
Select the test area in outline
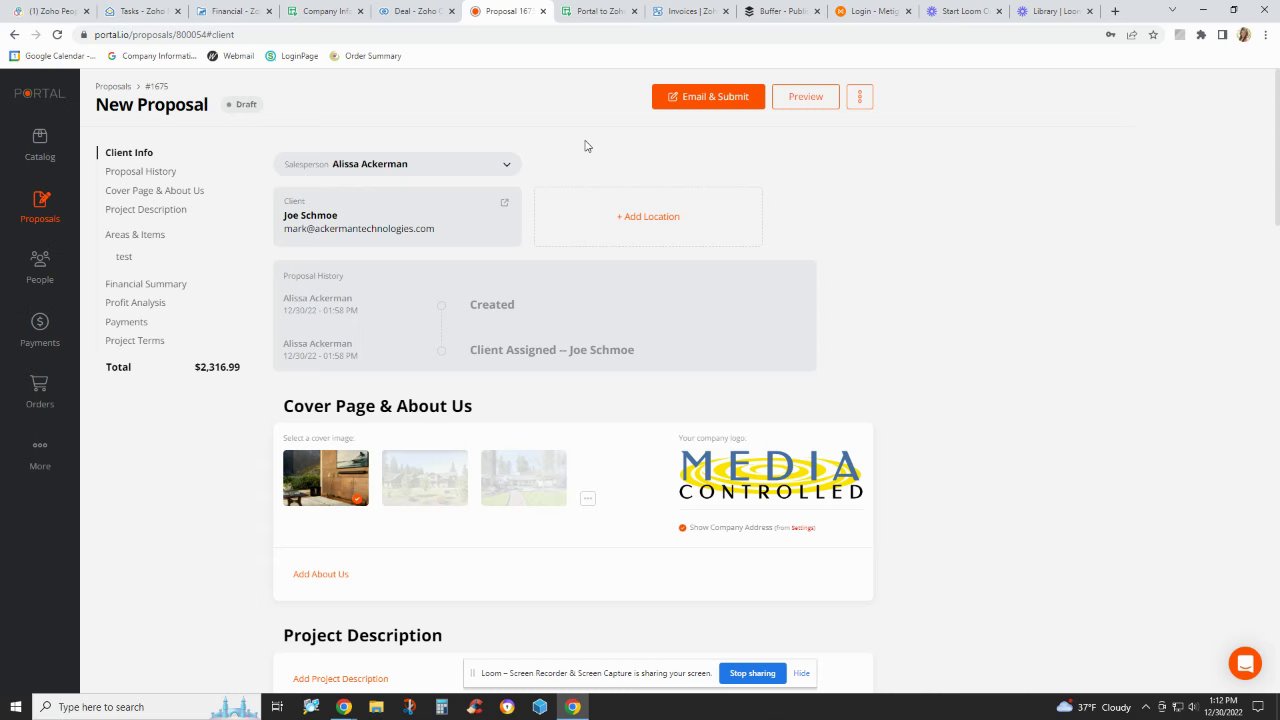[x=124, y=257]
